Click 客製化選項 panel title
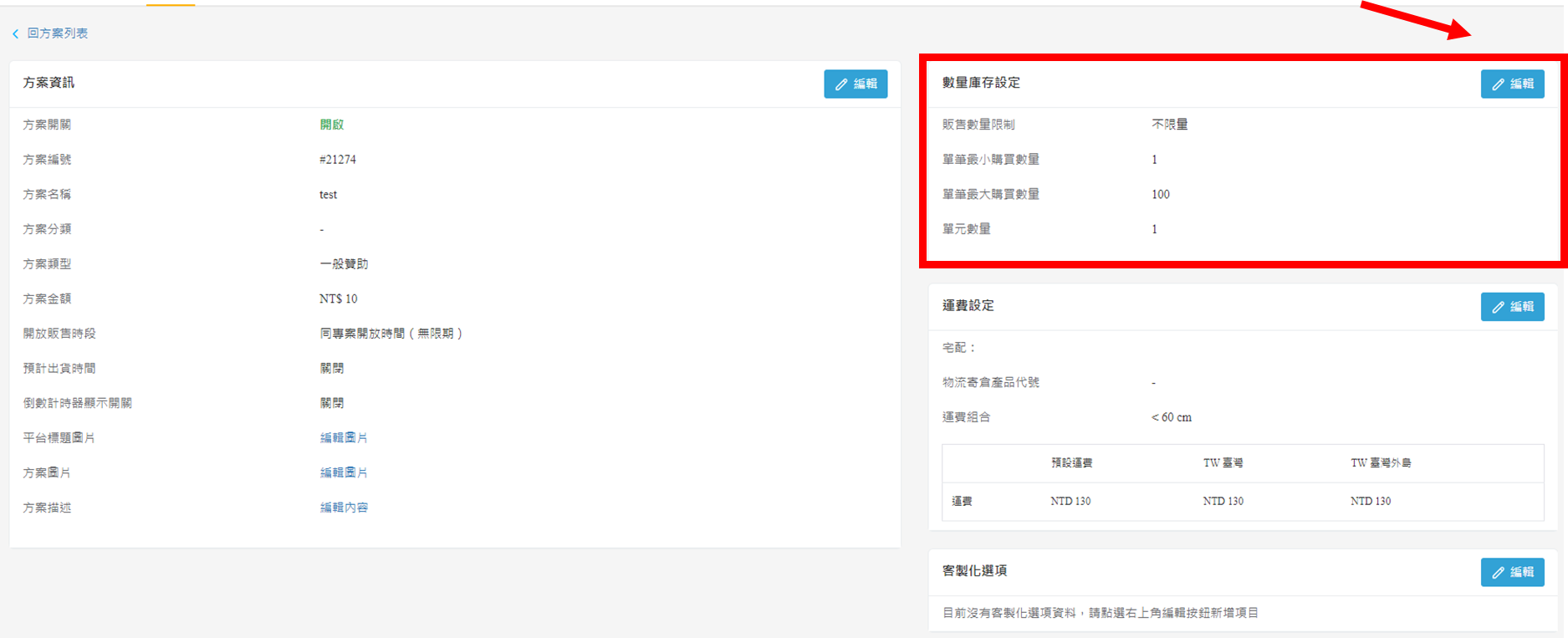 pyautogui.click(x=974, y=571)
